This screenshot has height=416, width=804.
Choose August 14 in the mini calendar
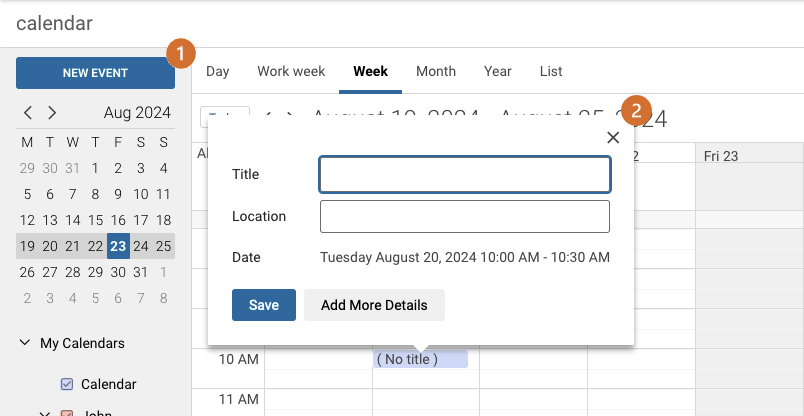point(73,220)
